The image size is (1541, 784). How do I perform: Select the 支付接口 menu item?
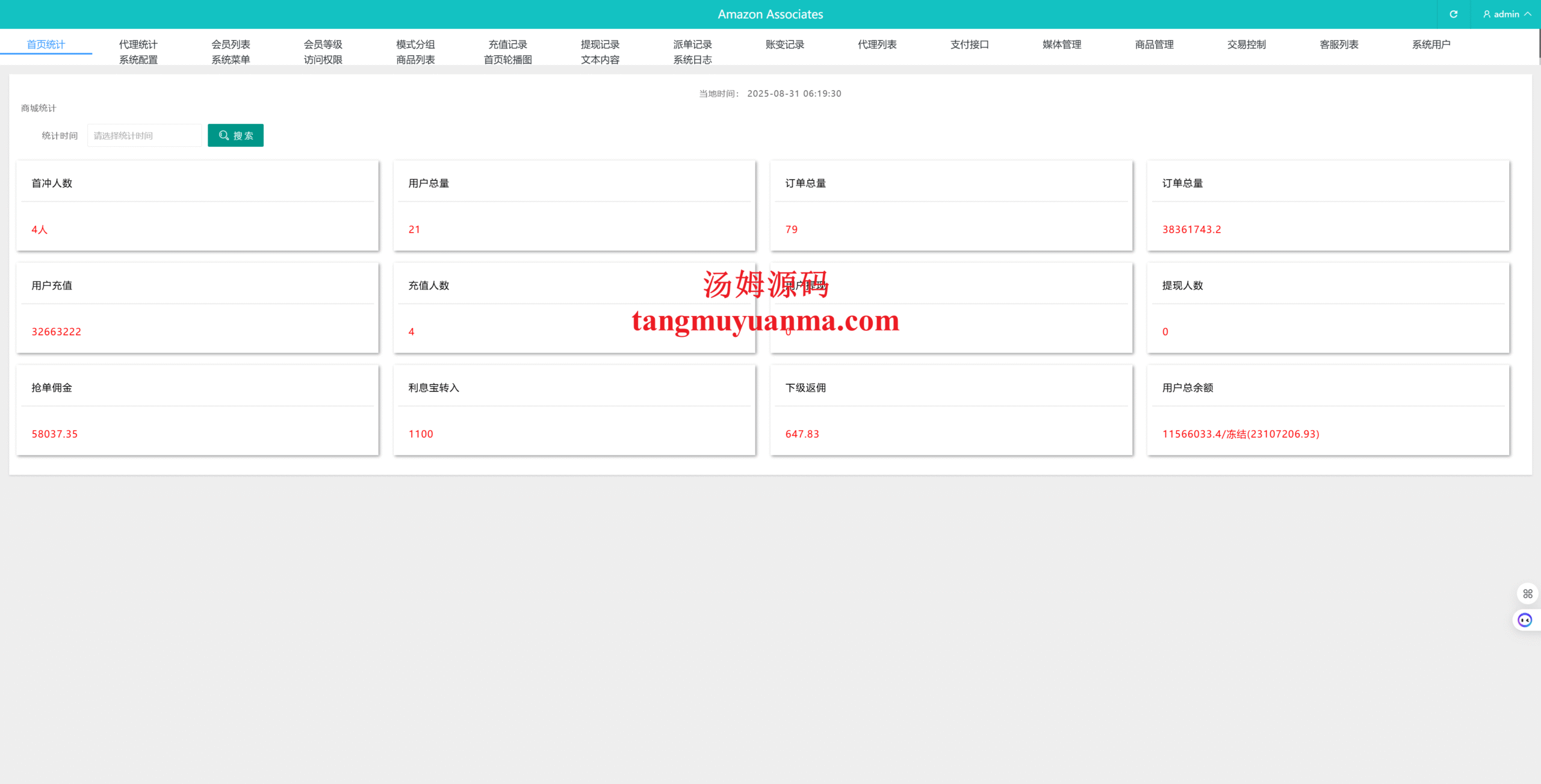coord(969,45)
